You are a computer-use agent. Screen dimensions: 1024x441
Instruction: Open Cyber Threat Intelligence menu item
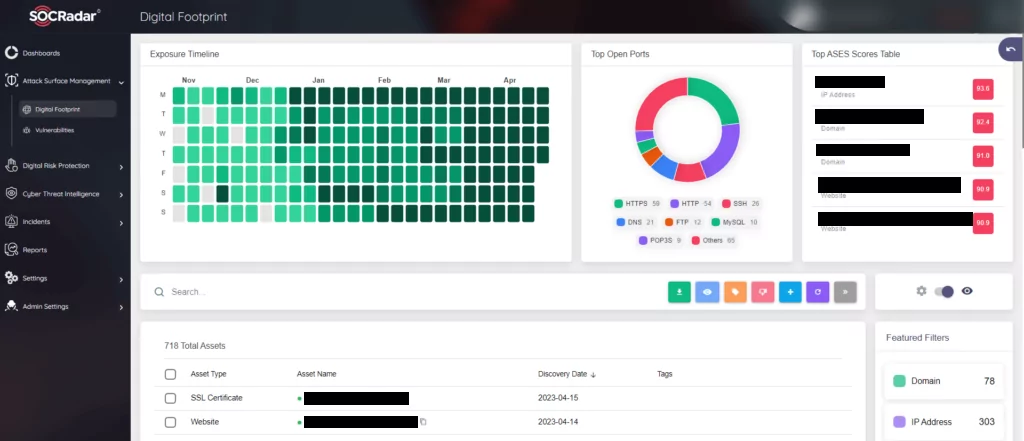coord(61,193)
